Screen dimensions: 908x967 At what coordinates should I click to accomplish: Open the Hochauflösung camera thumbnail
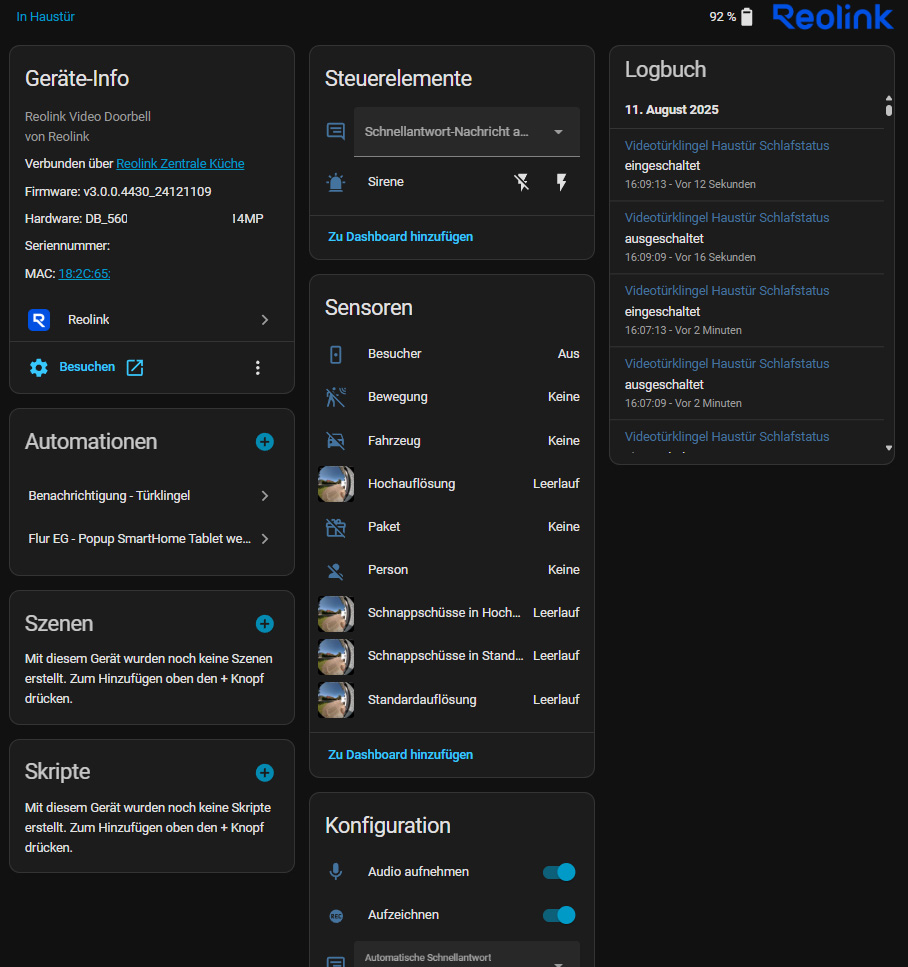tap(336, 484)
